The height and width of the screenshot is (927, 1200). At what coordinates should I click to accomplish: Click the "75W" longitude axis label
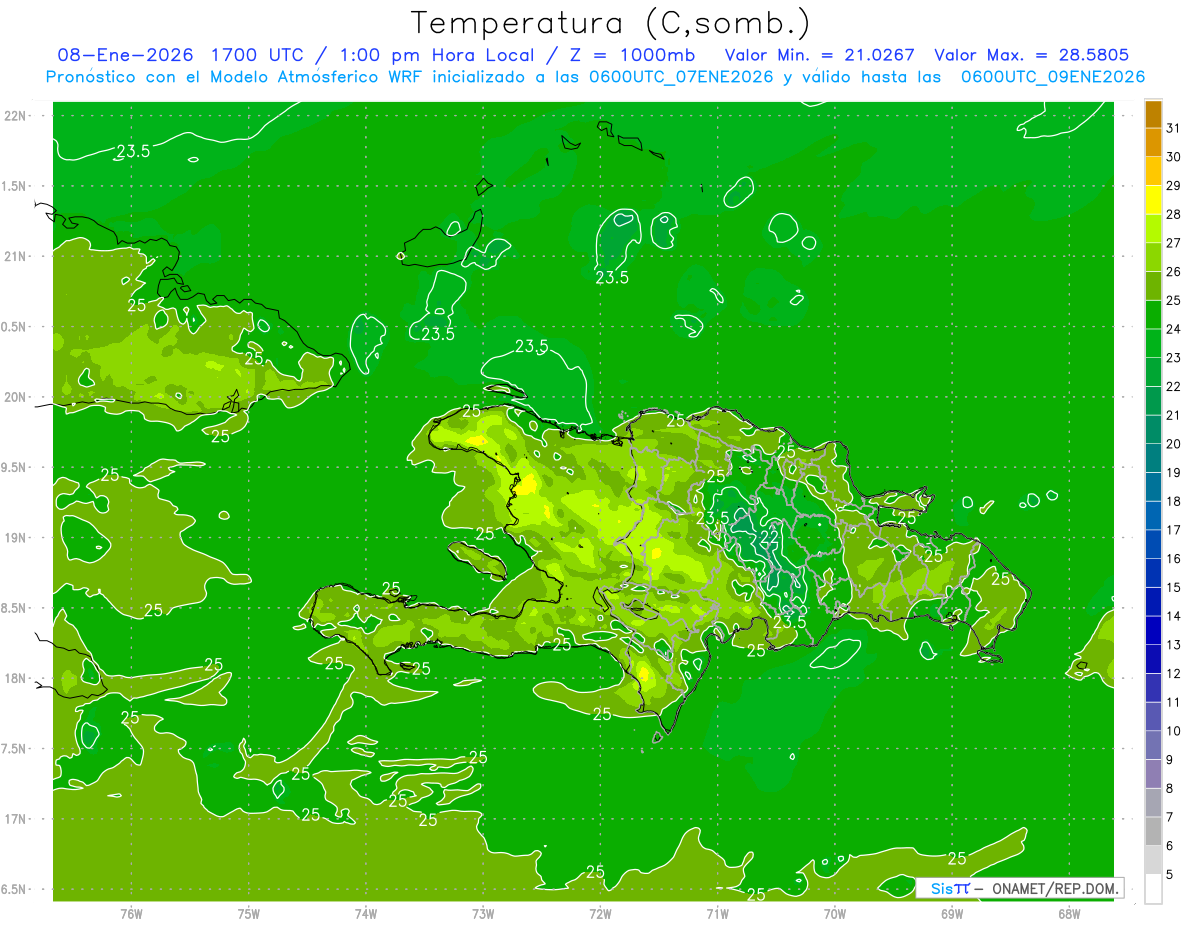click(x=248, y=913)
